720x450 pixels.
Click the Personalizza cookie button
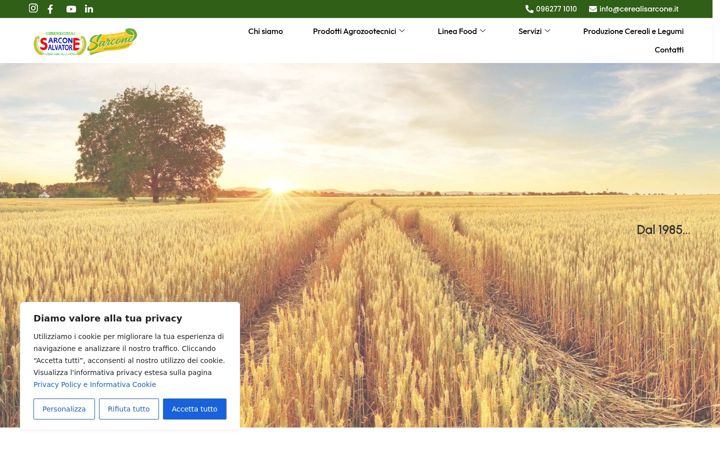64,409
